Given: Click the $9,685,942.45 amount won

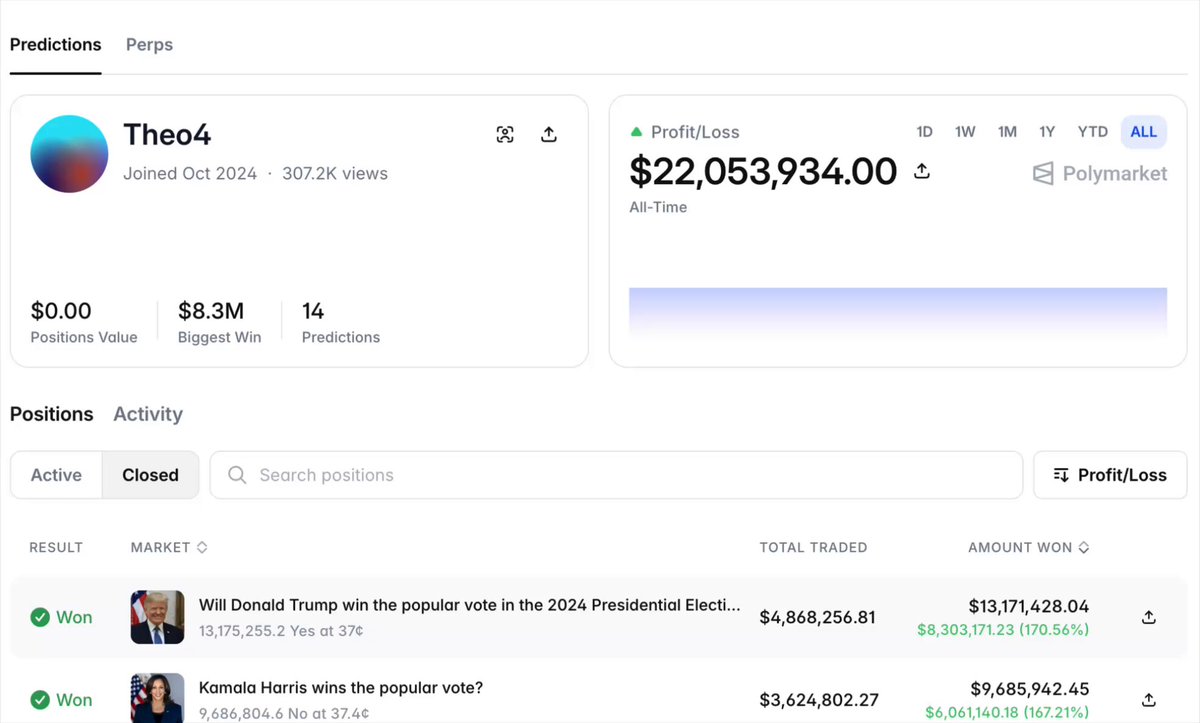Looking at the screenshot, I should (1030, 689).
